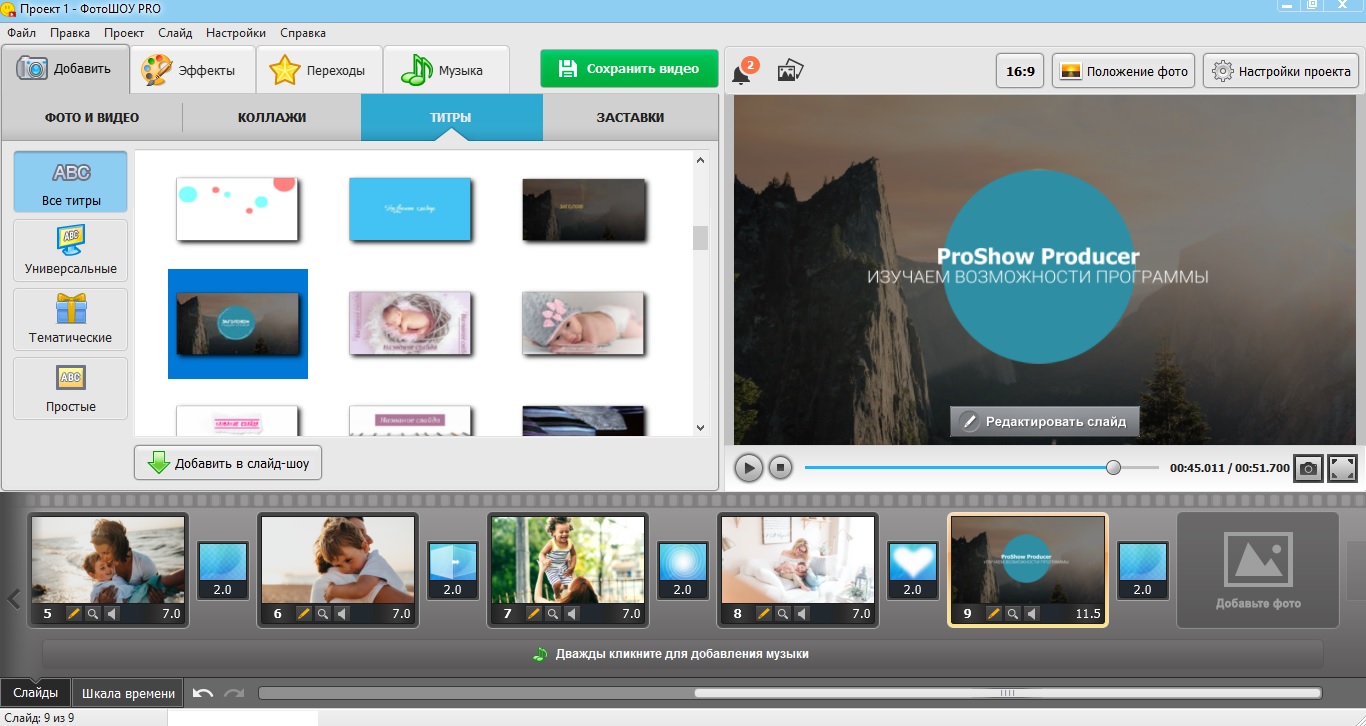Click the sound icon on slide 8
The image size is (1366, 726).
(x=802, y=614)
